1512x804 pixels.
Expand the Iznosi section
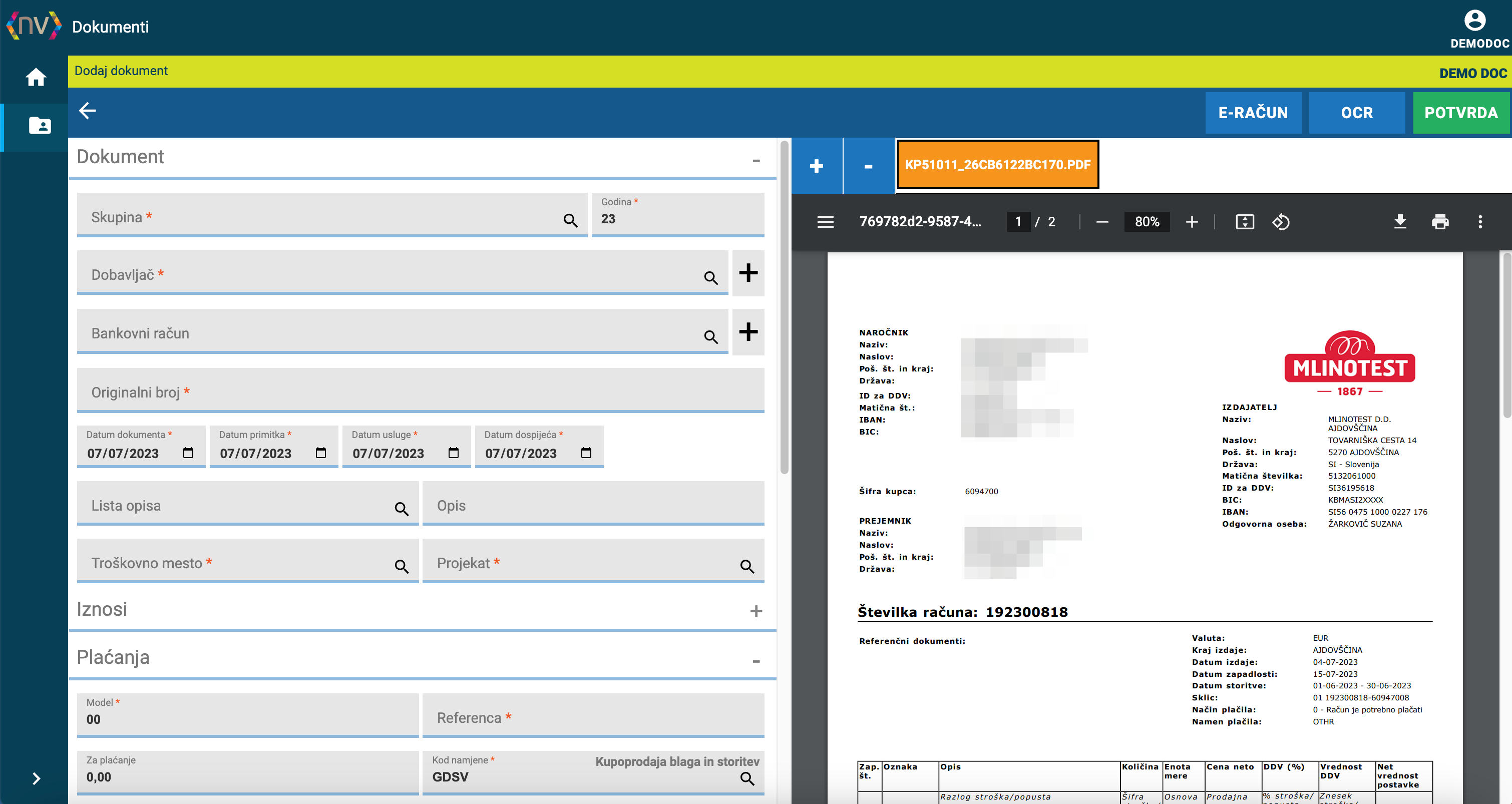(756, 611)
